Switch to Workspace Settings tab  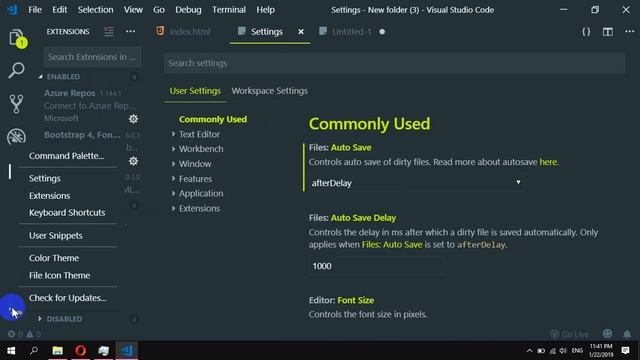[x=269, y=91]
